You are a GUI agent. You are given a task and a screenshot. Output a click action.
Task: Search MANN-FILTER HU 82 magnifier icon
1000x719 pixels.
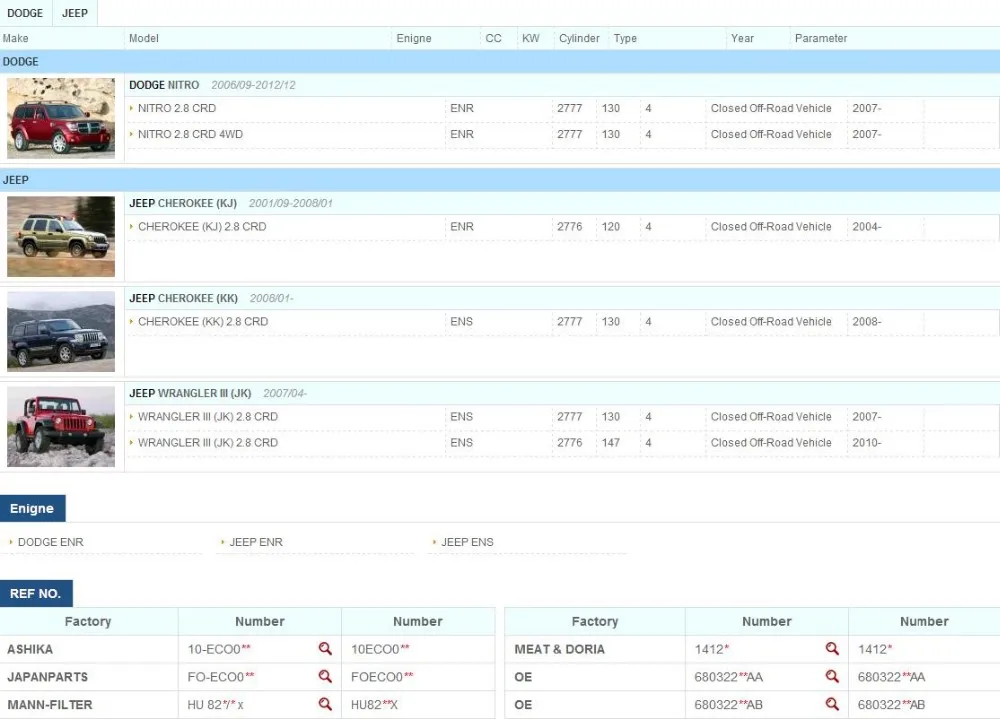325,704
